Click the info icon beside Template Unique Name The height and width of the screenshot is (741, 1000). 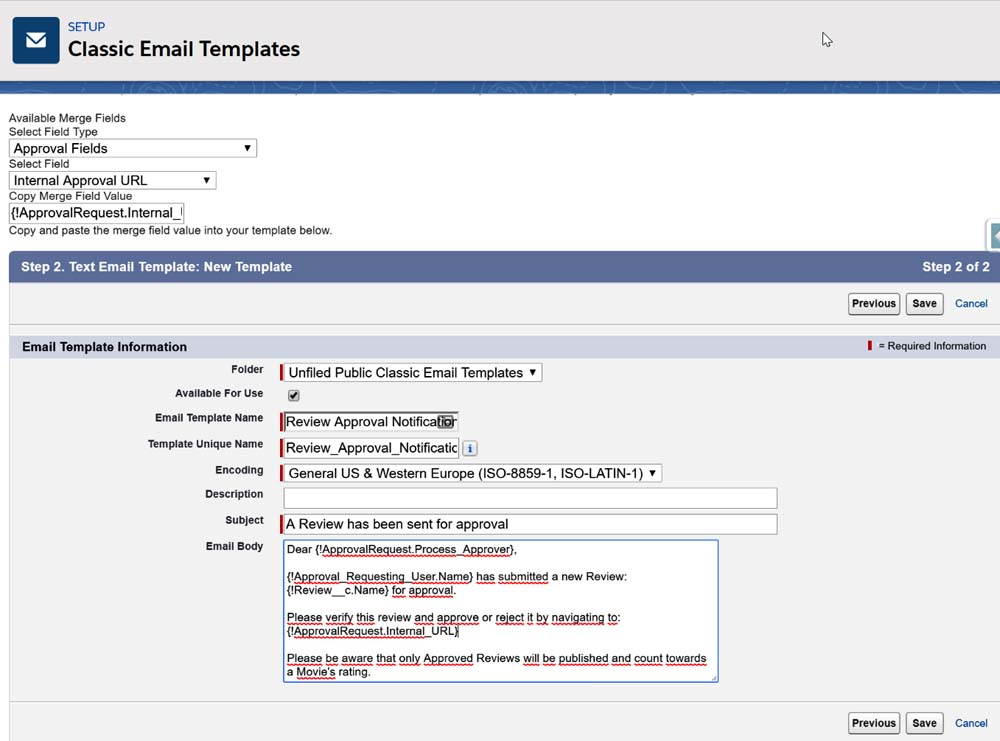tap(470, 448)
